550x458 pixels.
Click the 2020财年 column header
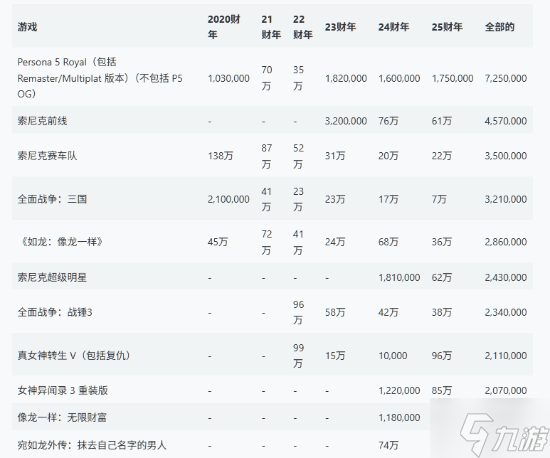[x=224, y=27]
